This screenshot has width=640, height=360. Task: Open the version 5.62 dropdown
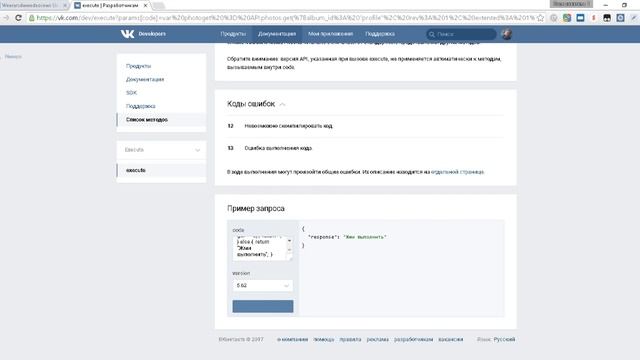click(x=262, y=285)
